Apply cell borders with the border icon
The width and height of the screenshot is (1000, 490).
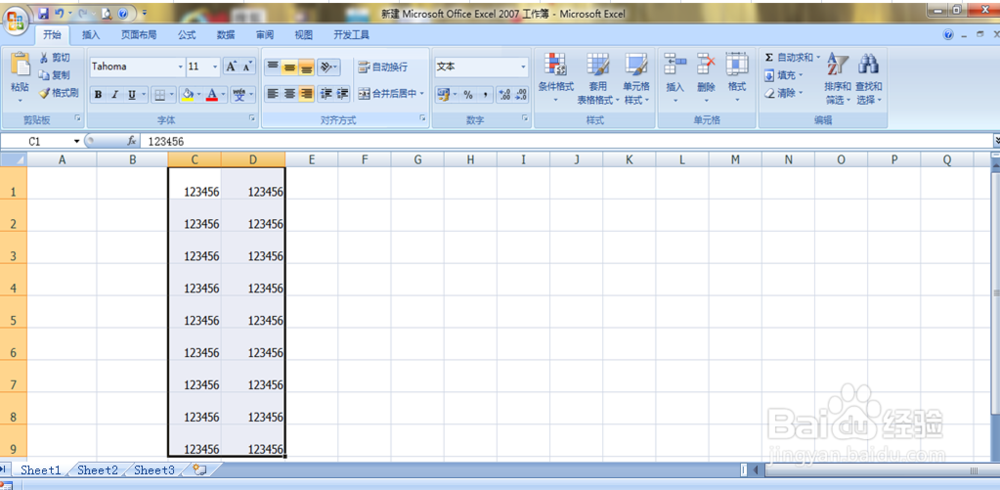(x=160, y=95)
